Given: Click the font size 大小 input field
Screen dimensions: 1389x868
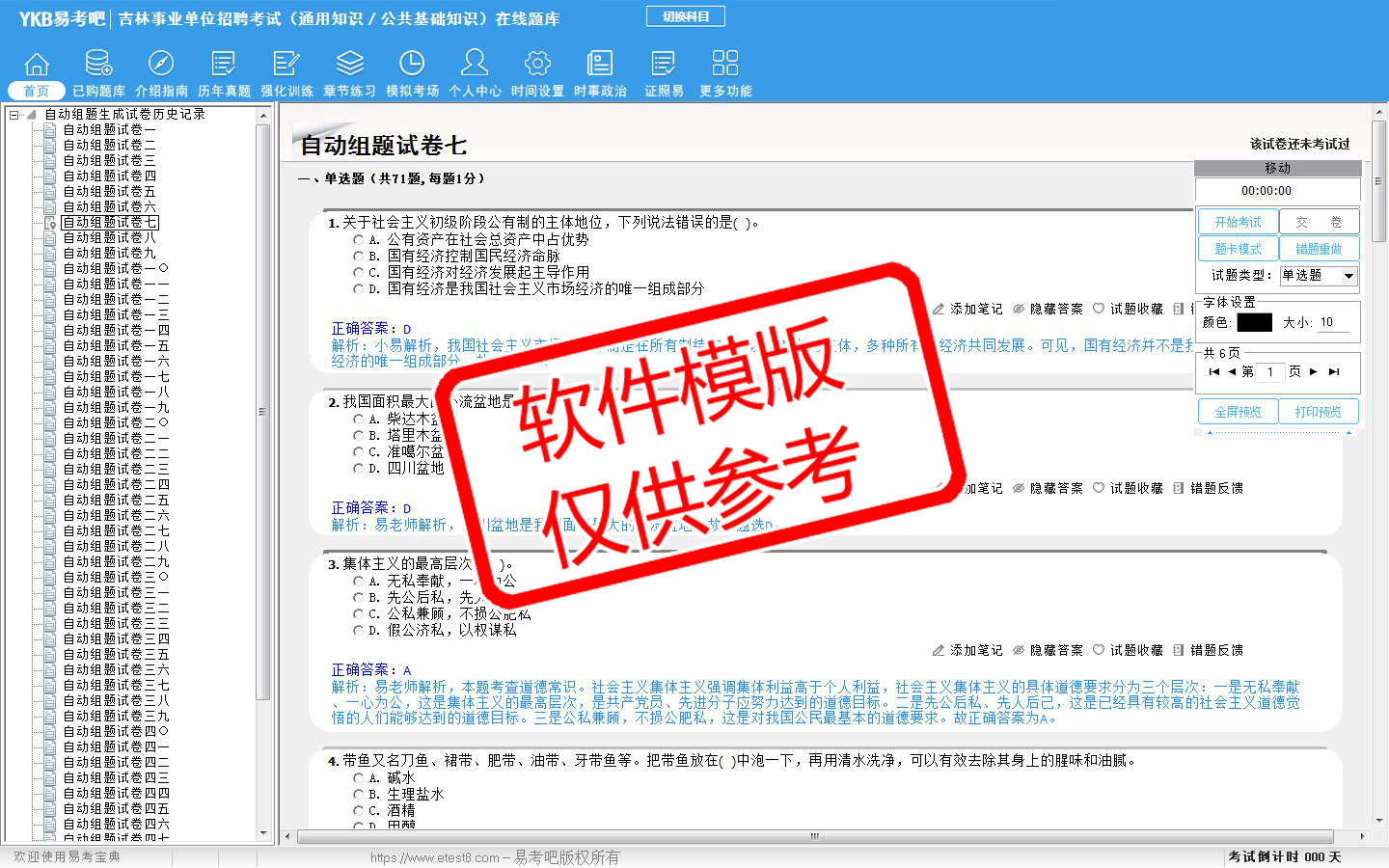Looking at the screenshot, I should tap(1333, 322).
